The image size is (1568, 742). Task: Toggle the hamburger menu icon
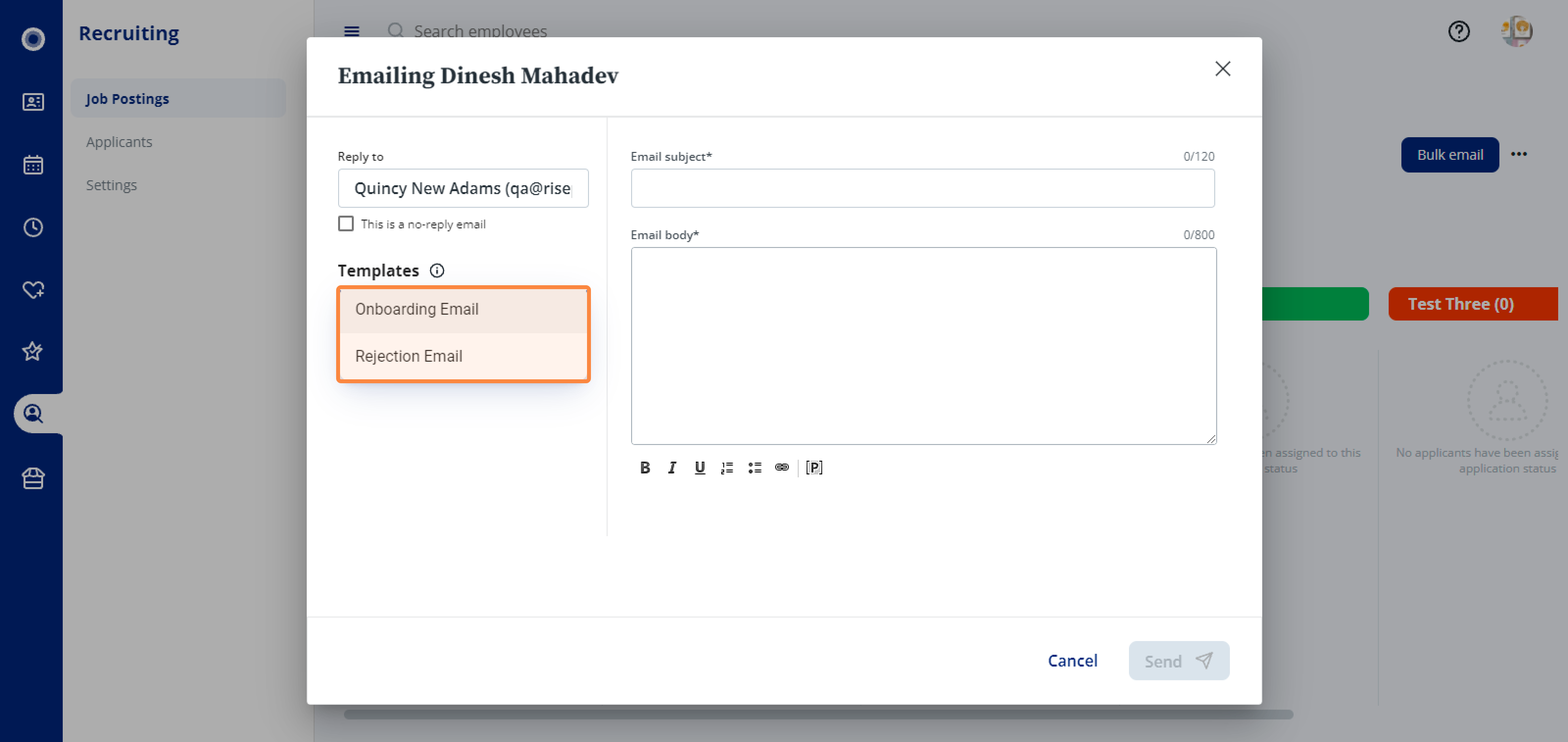[351, 31]
